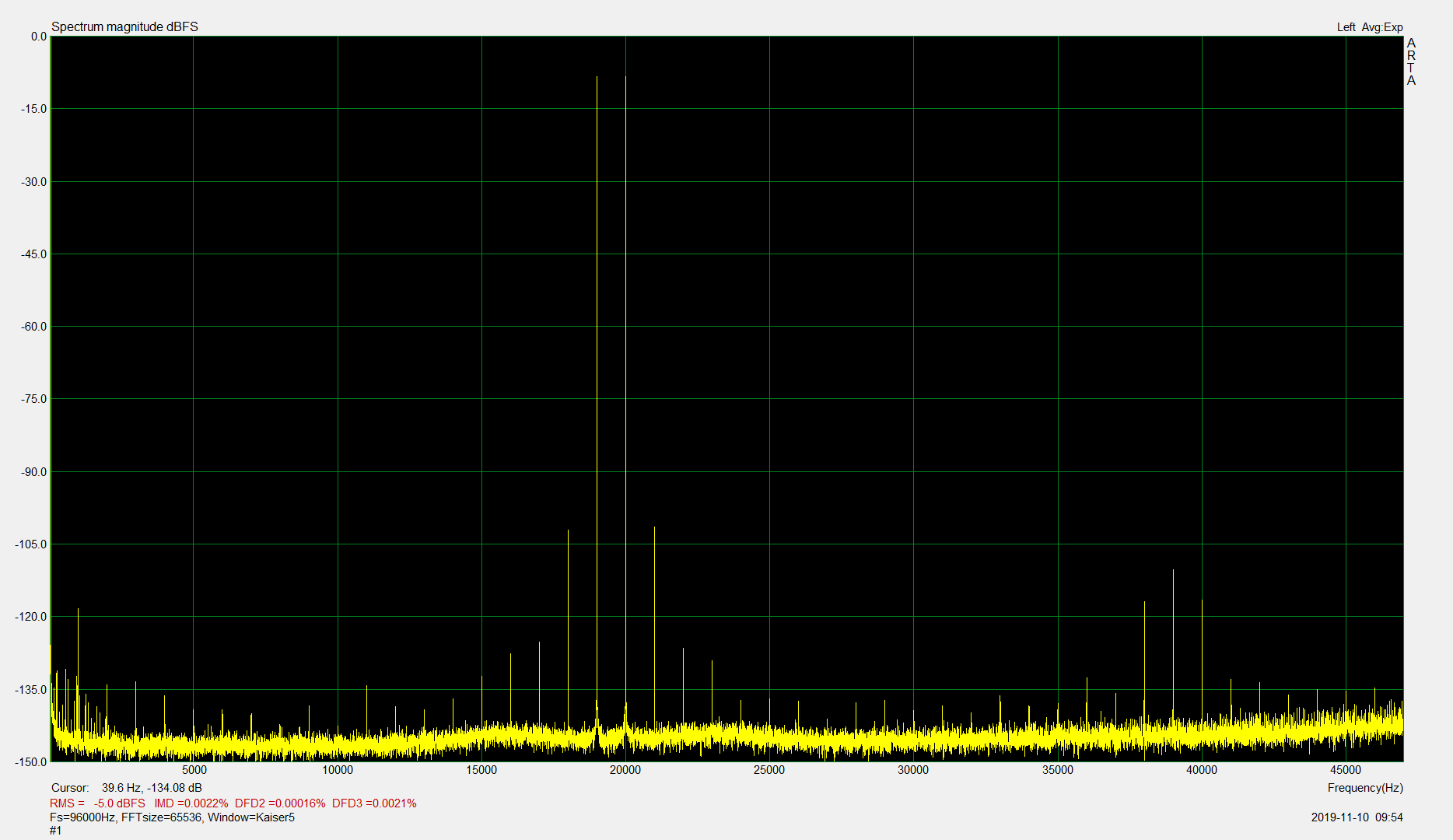Click the -30.0 y-axis label
This screenshot has width=1453, height=840.
tap(34, 182)
